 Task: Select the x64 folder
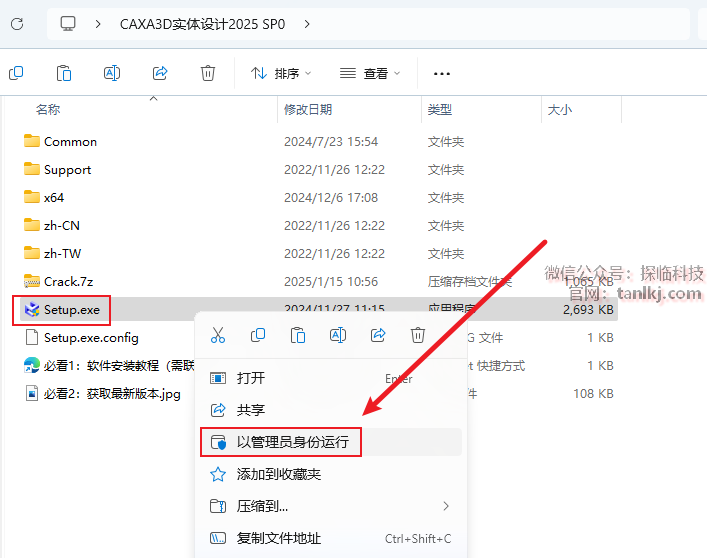[54, 197]
